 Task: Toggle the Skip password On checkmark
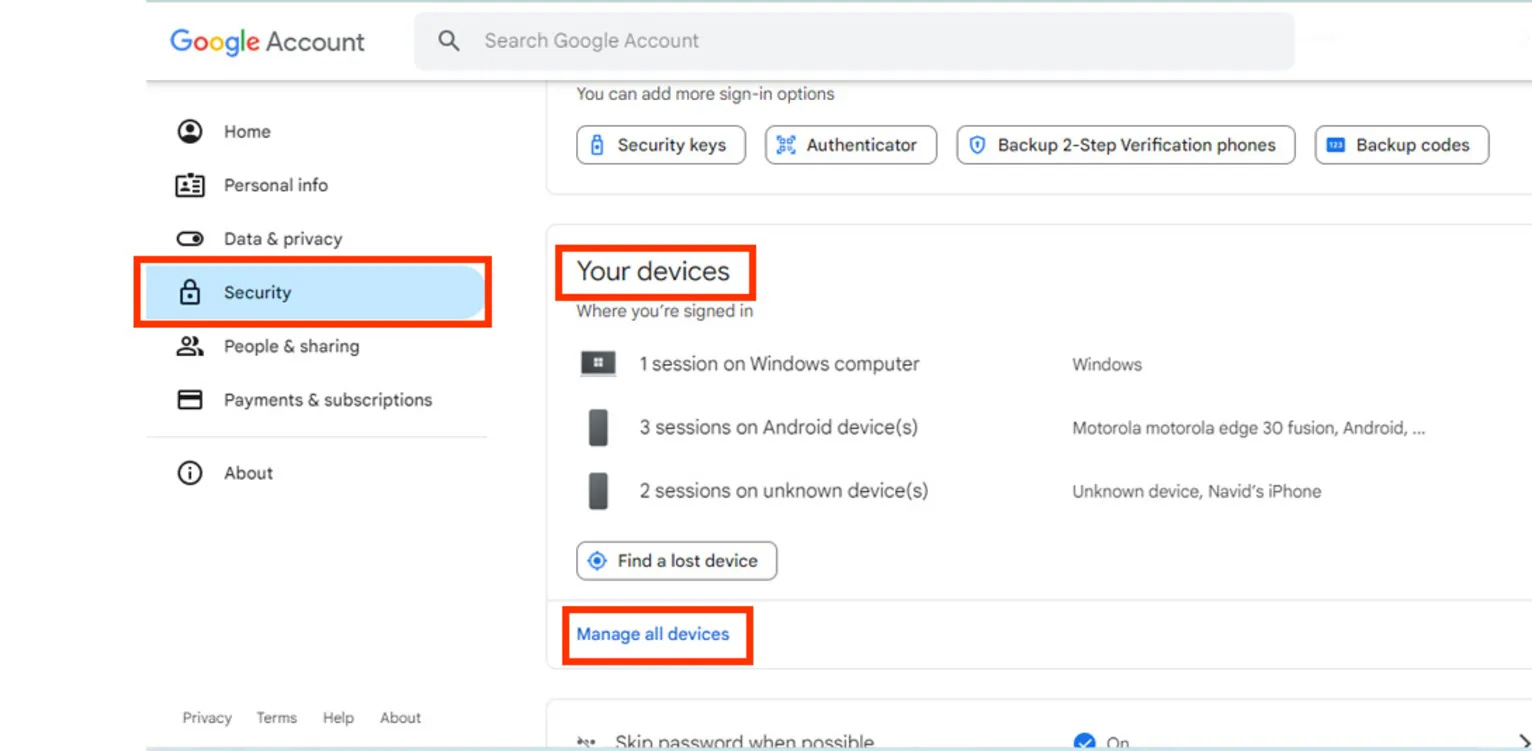coord(1084,742)
